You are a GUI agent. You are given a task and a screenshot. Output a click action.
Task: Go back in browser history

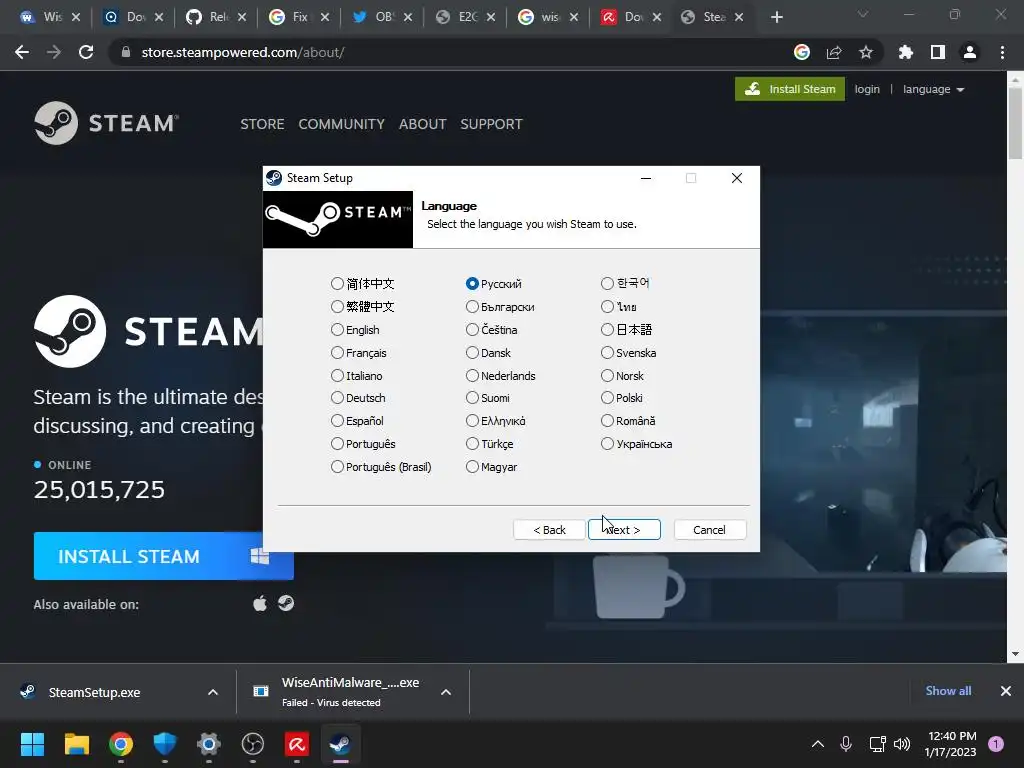[22, 52]
